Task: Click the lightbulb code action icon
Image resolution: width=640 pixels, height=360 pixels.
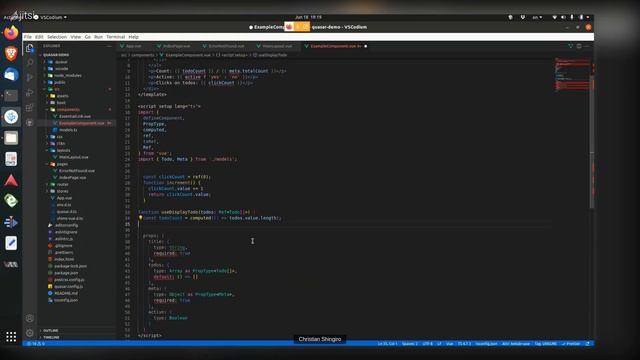Action: (x=140, y=218)
